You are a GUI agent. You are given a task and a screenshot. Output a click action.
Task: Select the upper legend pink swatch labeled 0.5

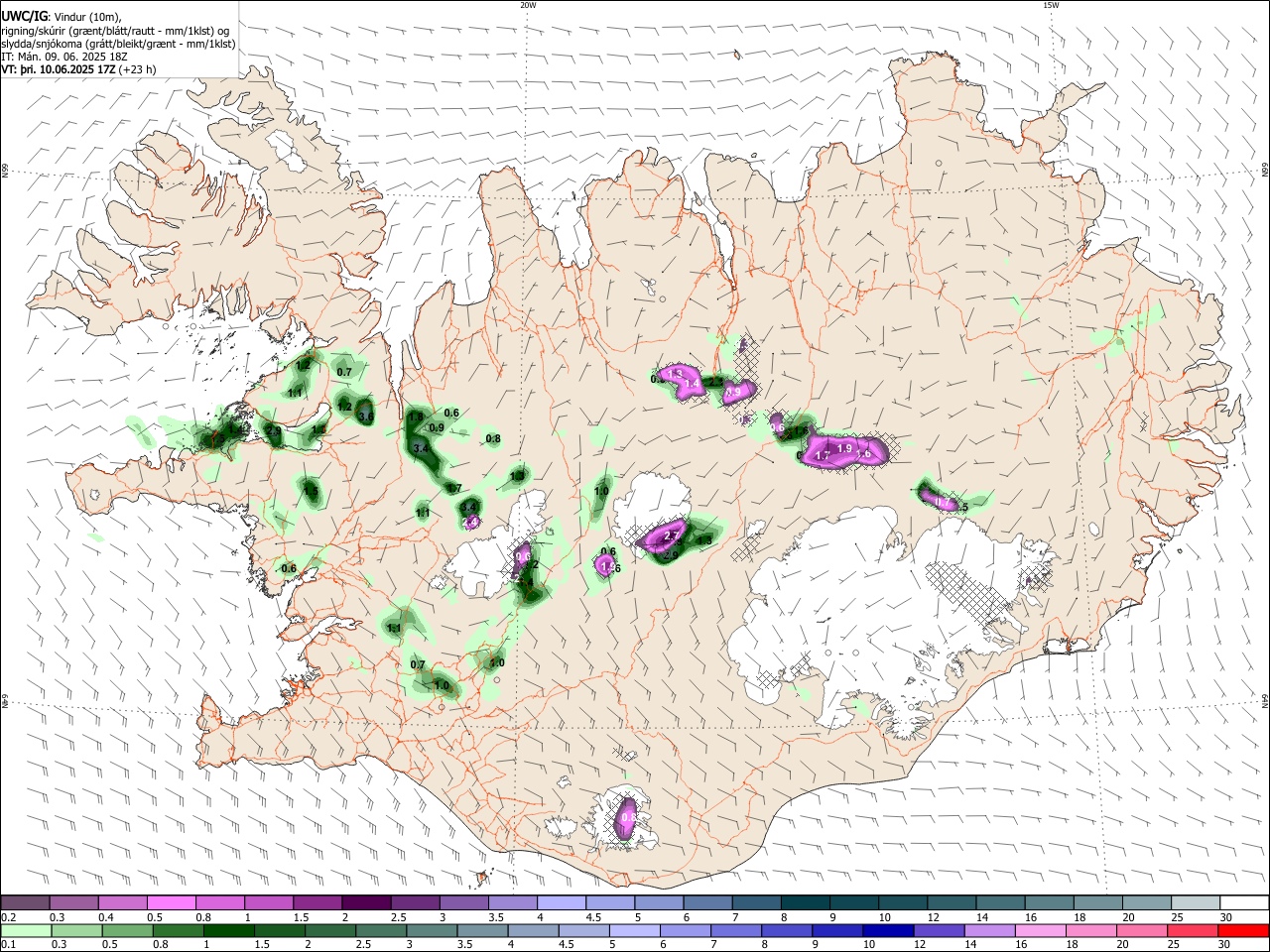173,902
